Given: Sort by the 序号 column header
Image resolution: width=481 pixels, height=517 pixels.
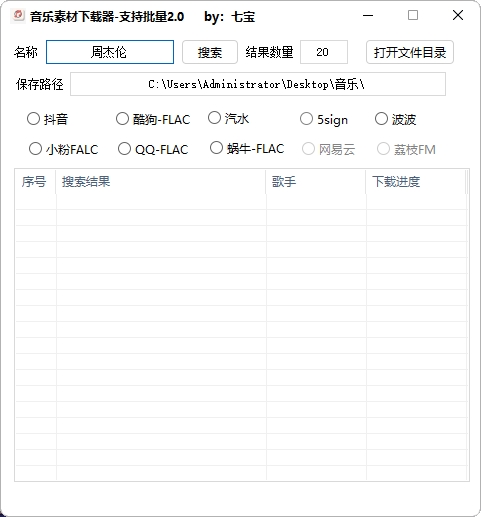Looking at the screenshot, I should pyautogui.click(x=35, y=182).
